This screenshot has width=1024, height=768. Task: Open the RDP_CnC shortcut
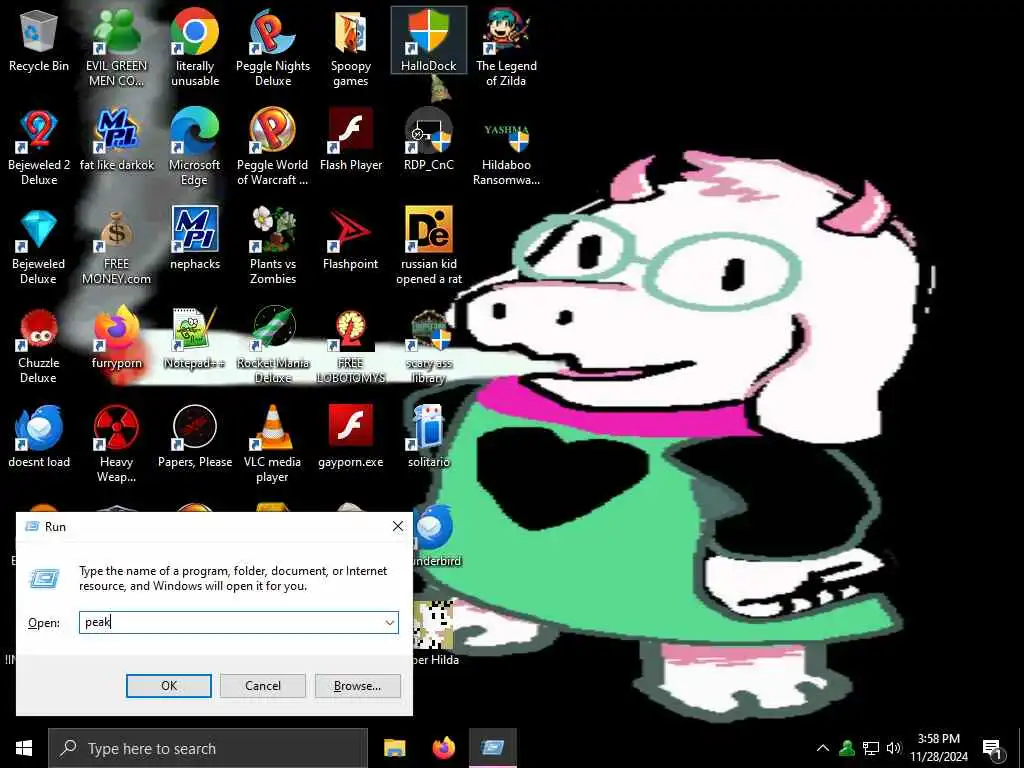(428, 140)
